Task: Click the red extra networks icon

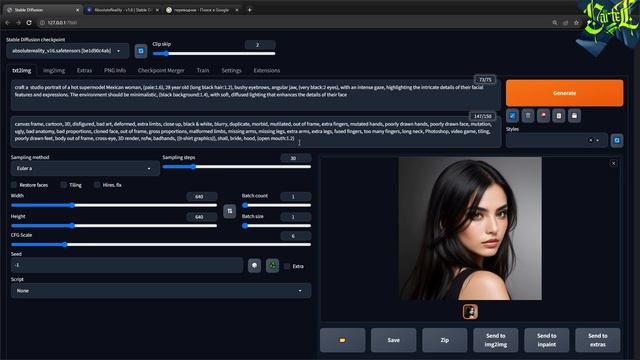Action: [543, 116]
